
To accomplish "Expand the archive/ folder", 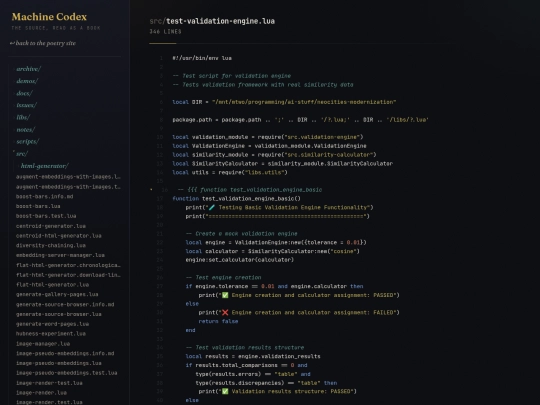I will point(28,69).
